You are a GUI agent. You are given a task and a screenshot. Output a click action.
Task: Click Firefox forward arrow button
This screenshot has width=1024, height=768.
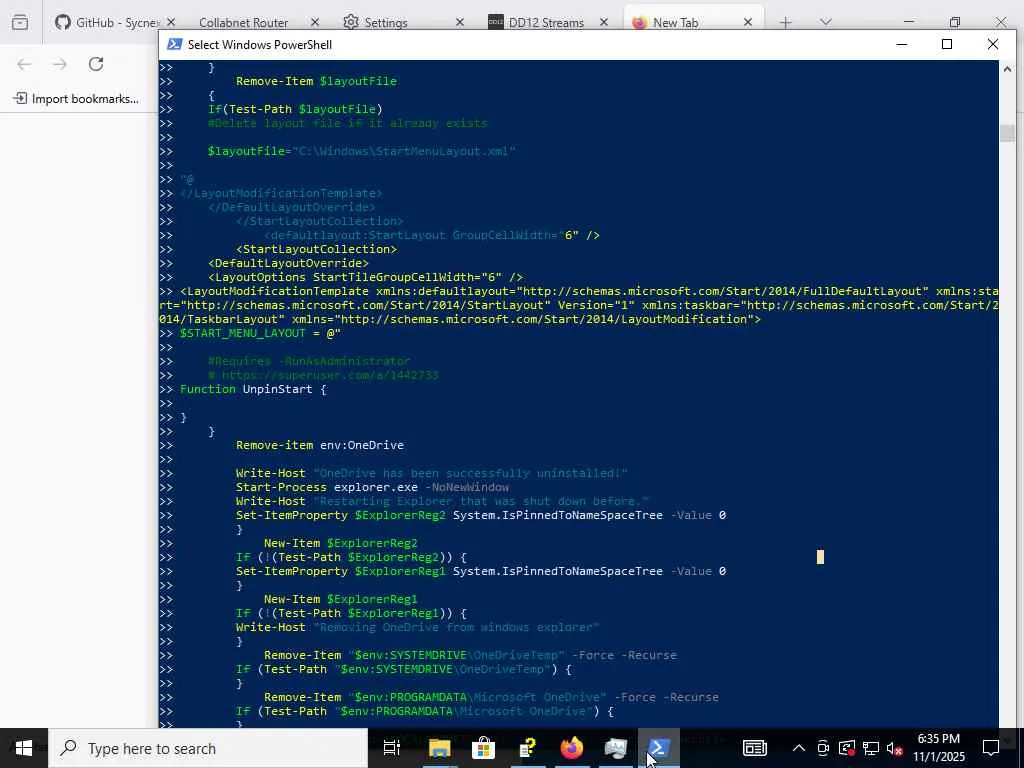click(60, 64)
